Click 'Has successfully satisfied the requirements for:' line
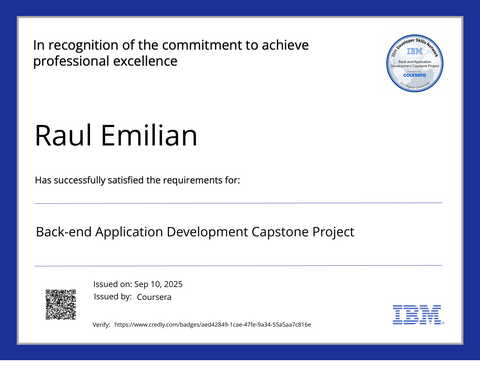The image size is (480, 371). 137,180
